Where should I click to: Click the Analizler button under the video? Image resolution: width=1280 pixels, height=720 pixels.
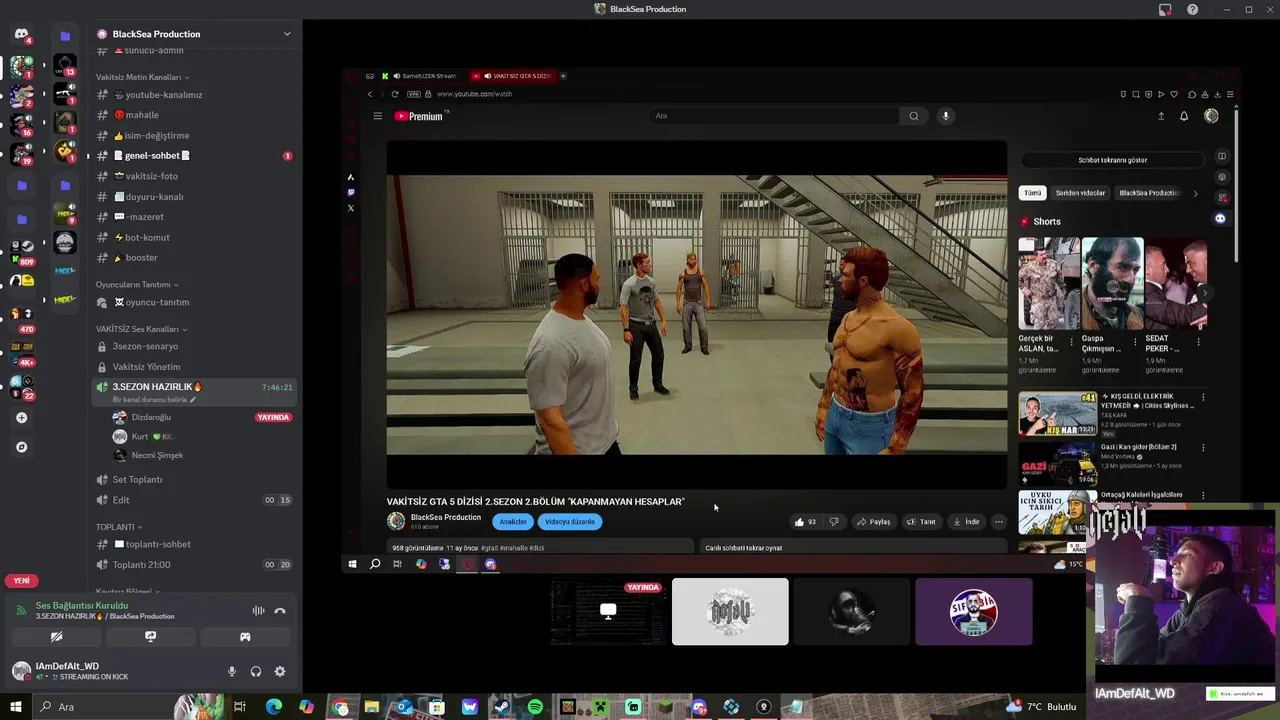point(513,522)
